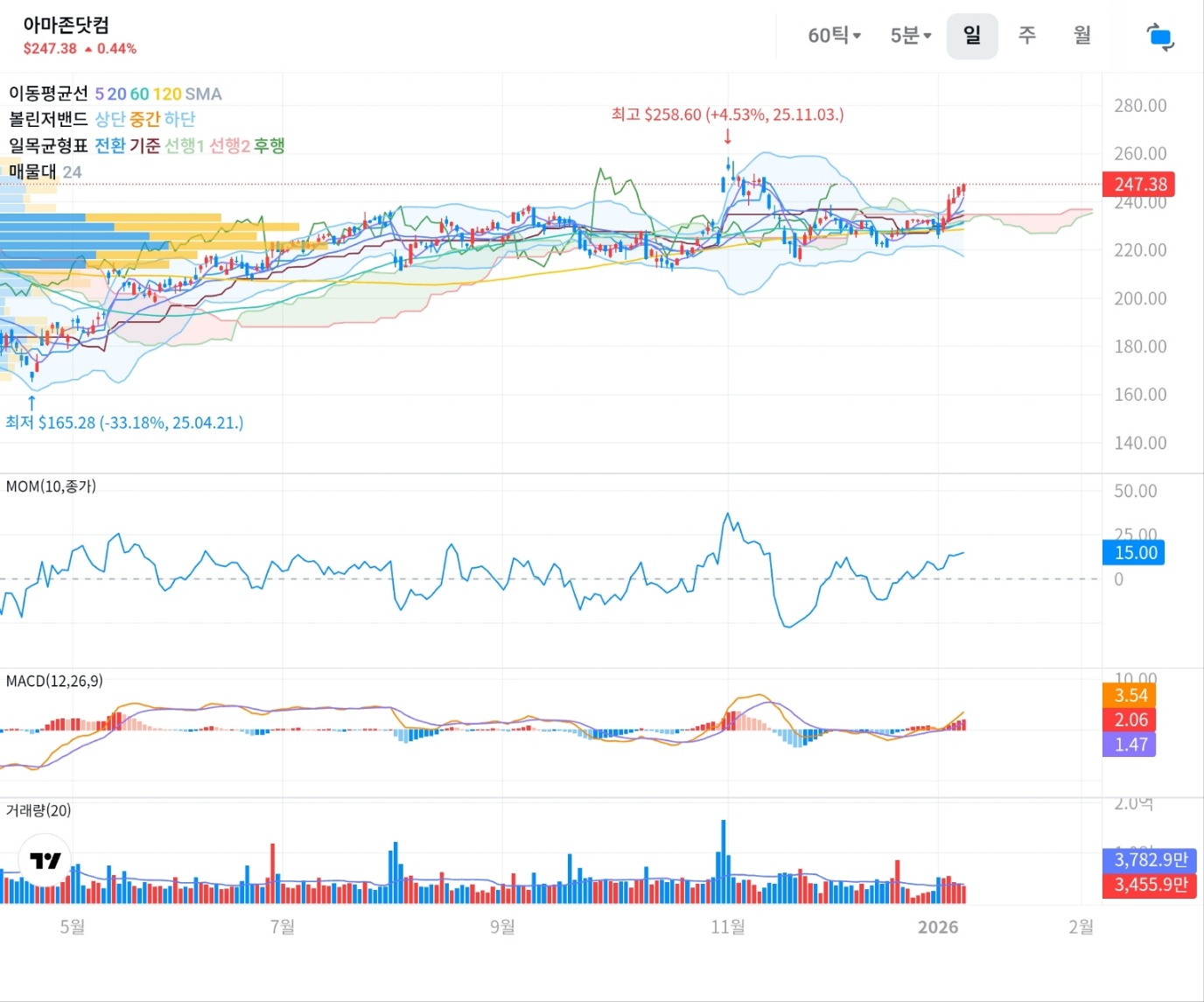This screenshot has height=1002, width=1204.
Task: Tap the rotate chart orientation icon
Action: click(x=1159, y=37)
